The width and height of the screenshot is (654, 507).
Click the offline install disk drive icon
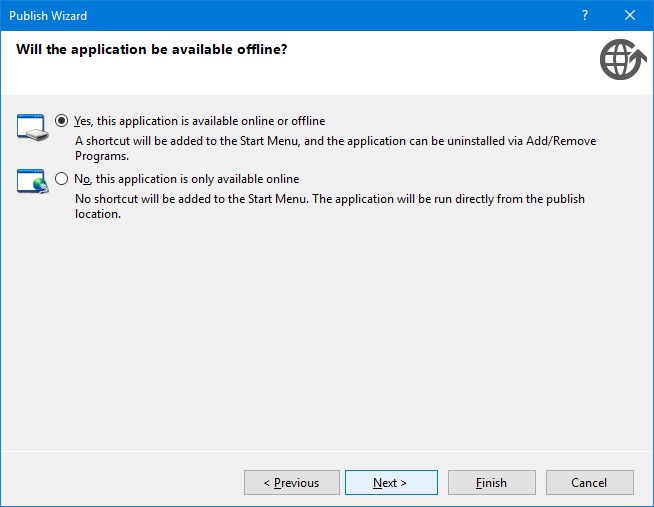tap(33, 127)
